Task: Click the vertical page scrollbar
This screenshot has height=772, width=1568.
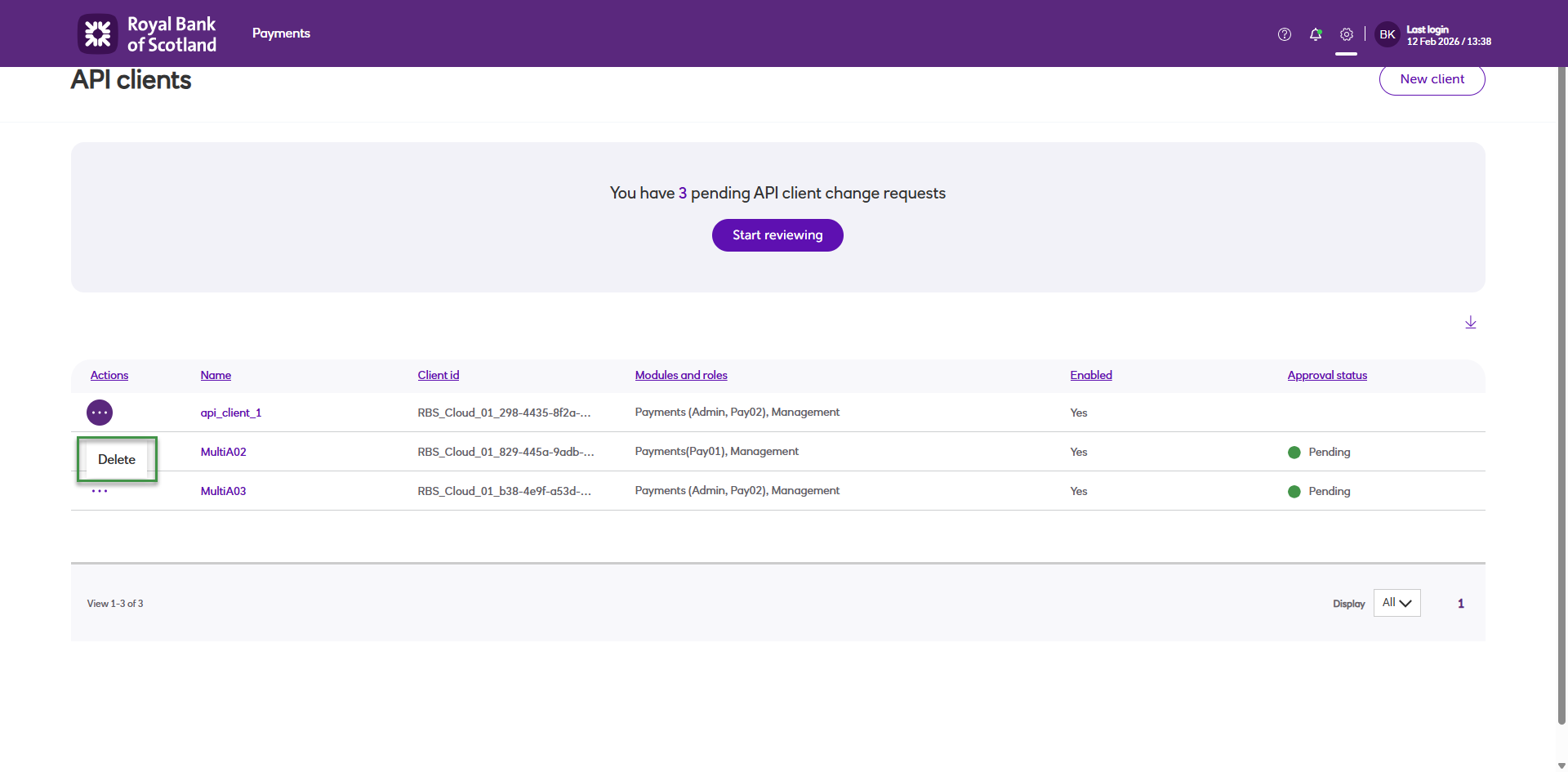Action: click(1561, 396)
